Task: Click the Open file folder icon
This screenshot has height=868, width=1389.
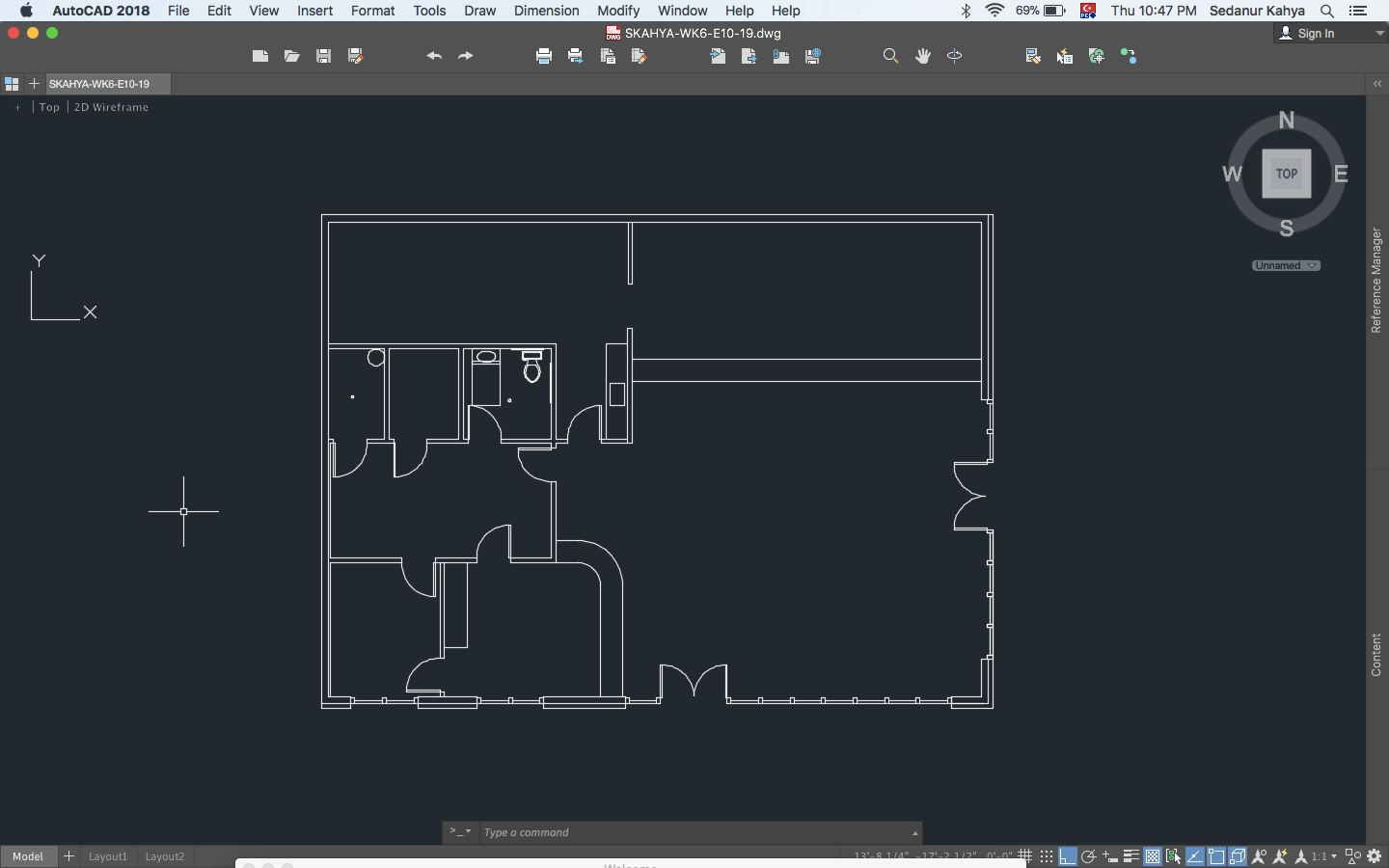Action: (291, 56)
